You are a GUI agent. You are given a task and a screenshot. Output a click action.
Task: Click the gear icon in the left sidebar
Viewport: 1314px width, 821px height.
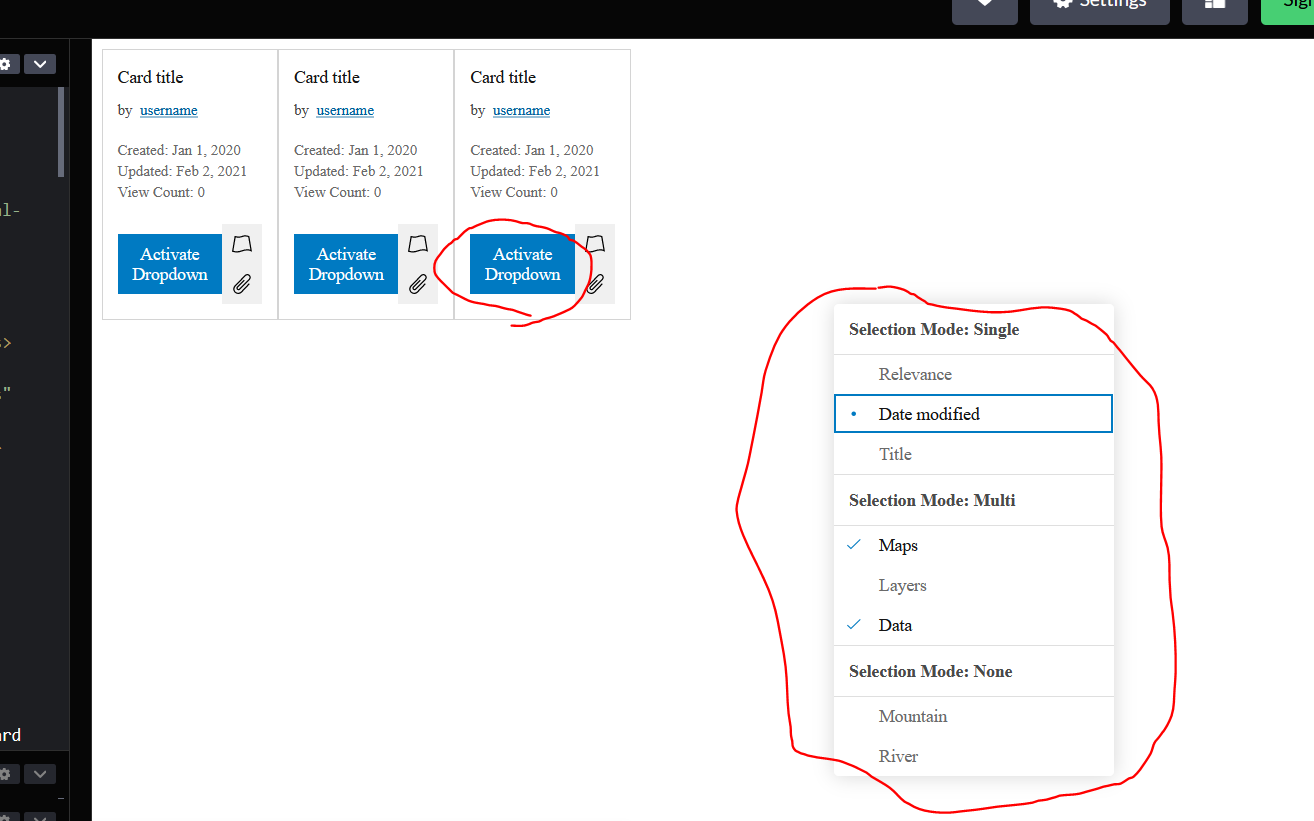coord(8,63)
